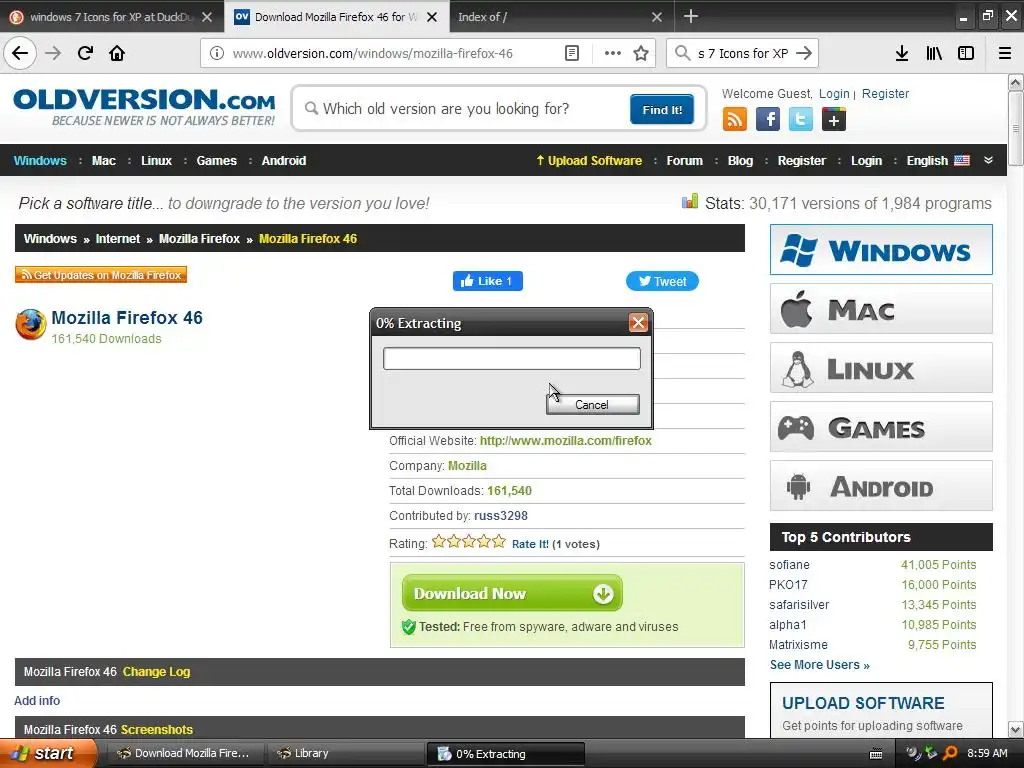1024x768 pixels.
Task: Open the Games category sidebar banner
Action: [881, 426]
